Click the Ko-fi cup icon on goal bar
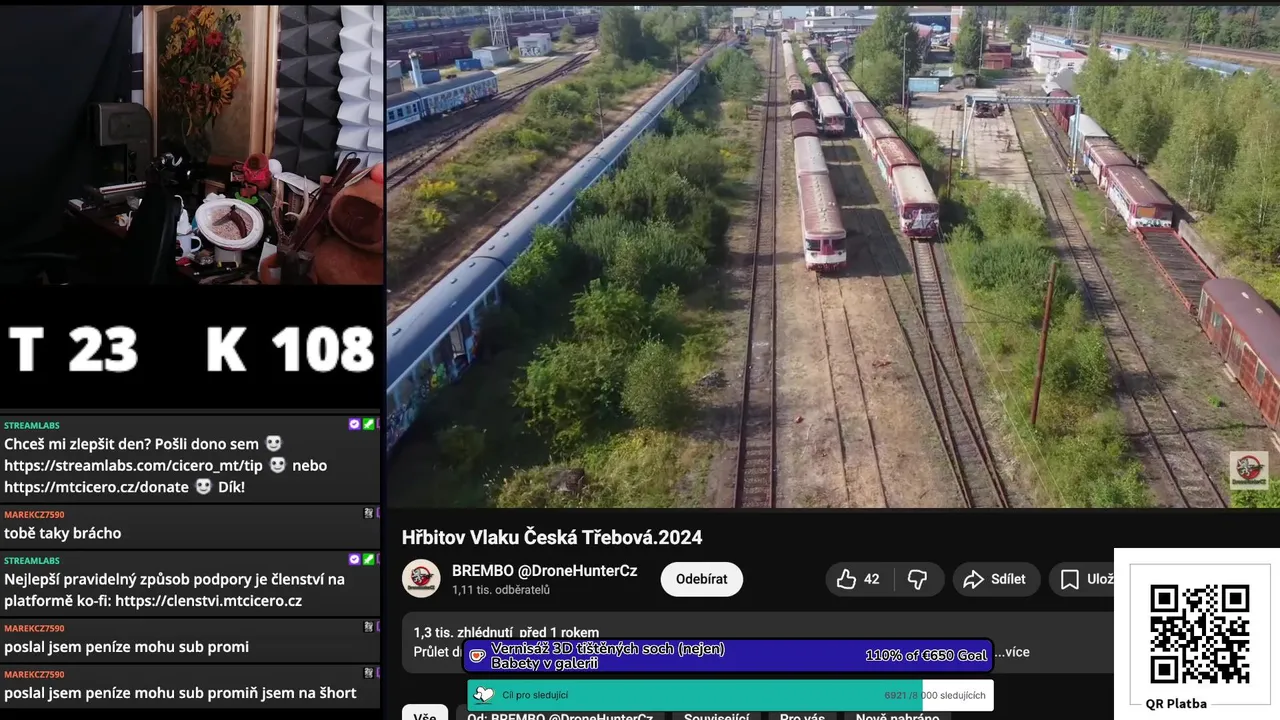The width and height of the screenshot is (1280, 720). 478,656
